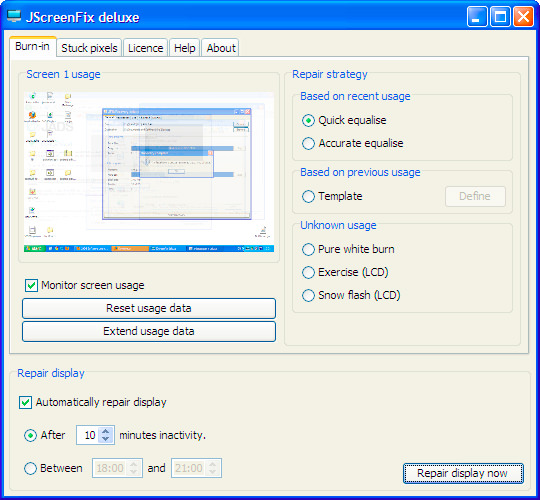The image size is (540, 500).
Task: Click the JScreenFix monitor icon in title bar
Action: [x=14, y=16]
